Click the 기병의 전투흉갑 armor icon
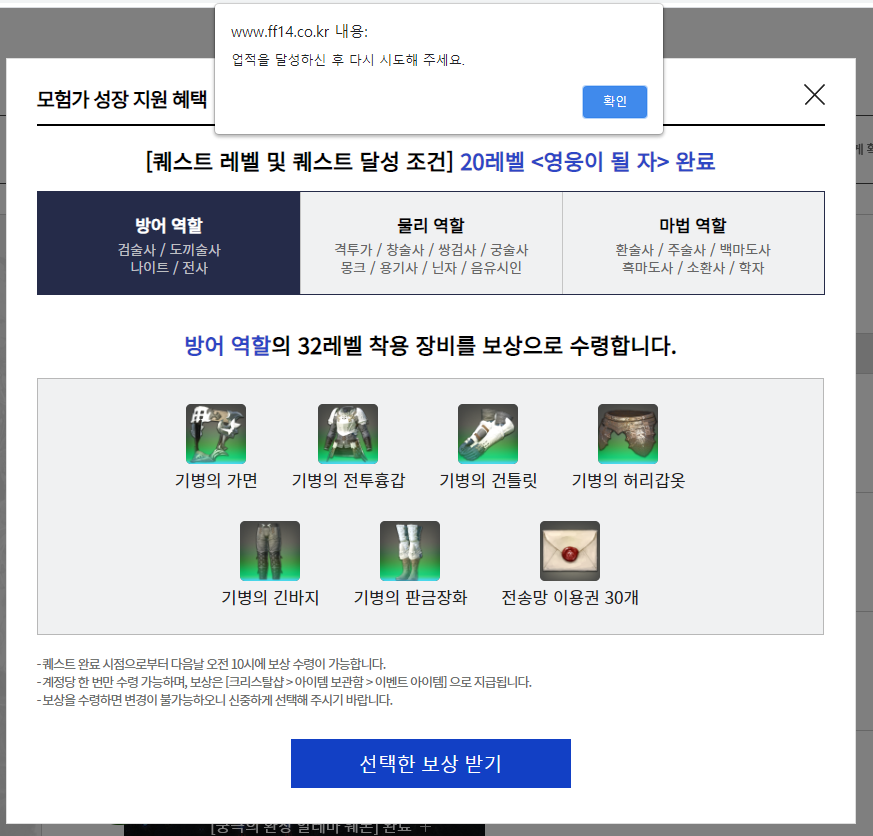Screen dimensions: 873x836 click(x=348, y=434)
